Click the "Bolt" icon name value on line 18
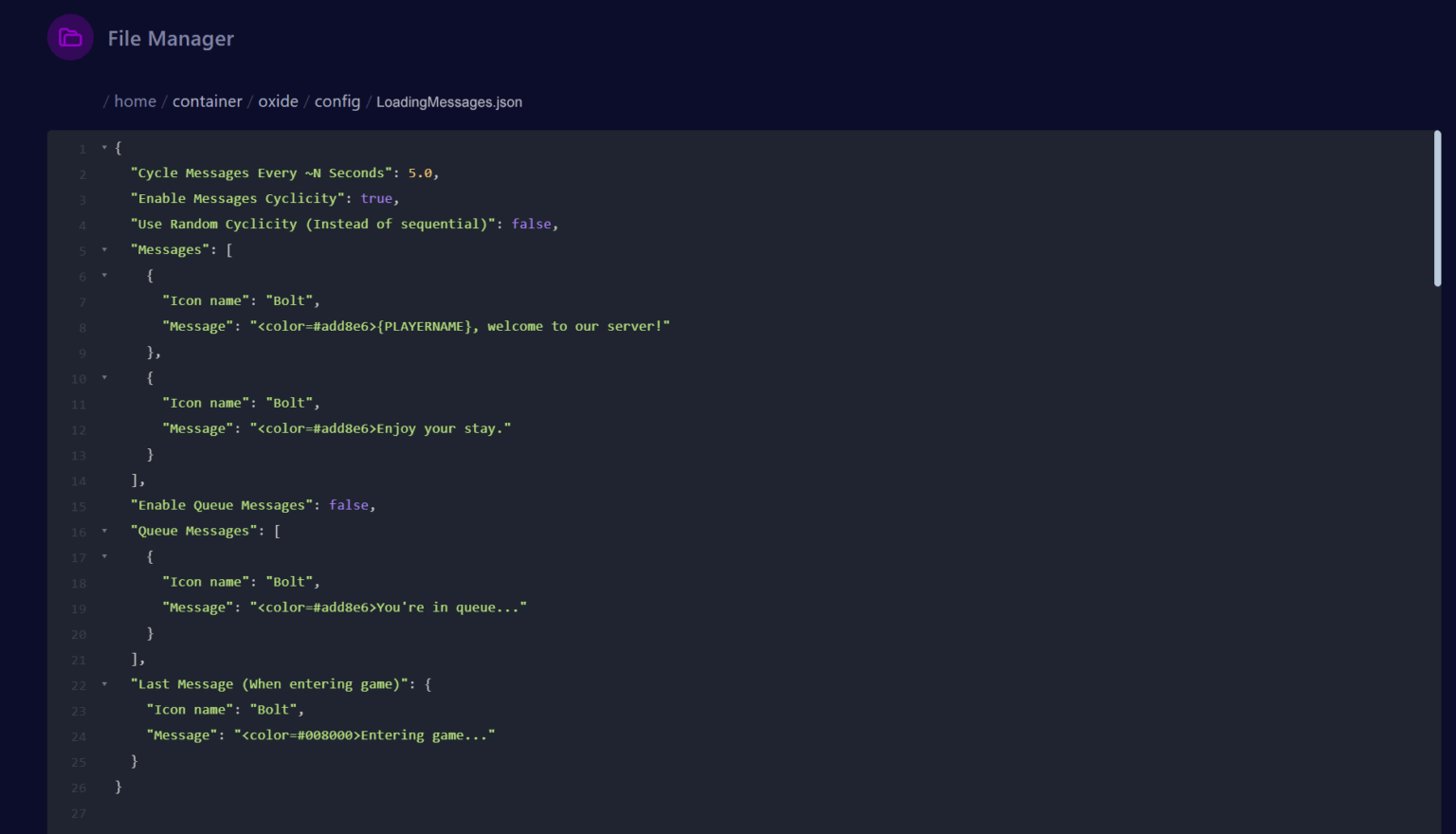1456x834 pixels. [289, 582]
